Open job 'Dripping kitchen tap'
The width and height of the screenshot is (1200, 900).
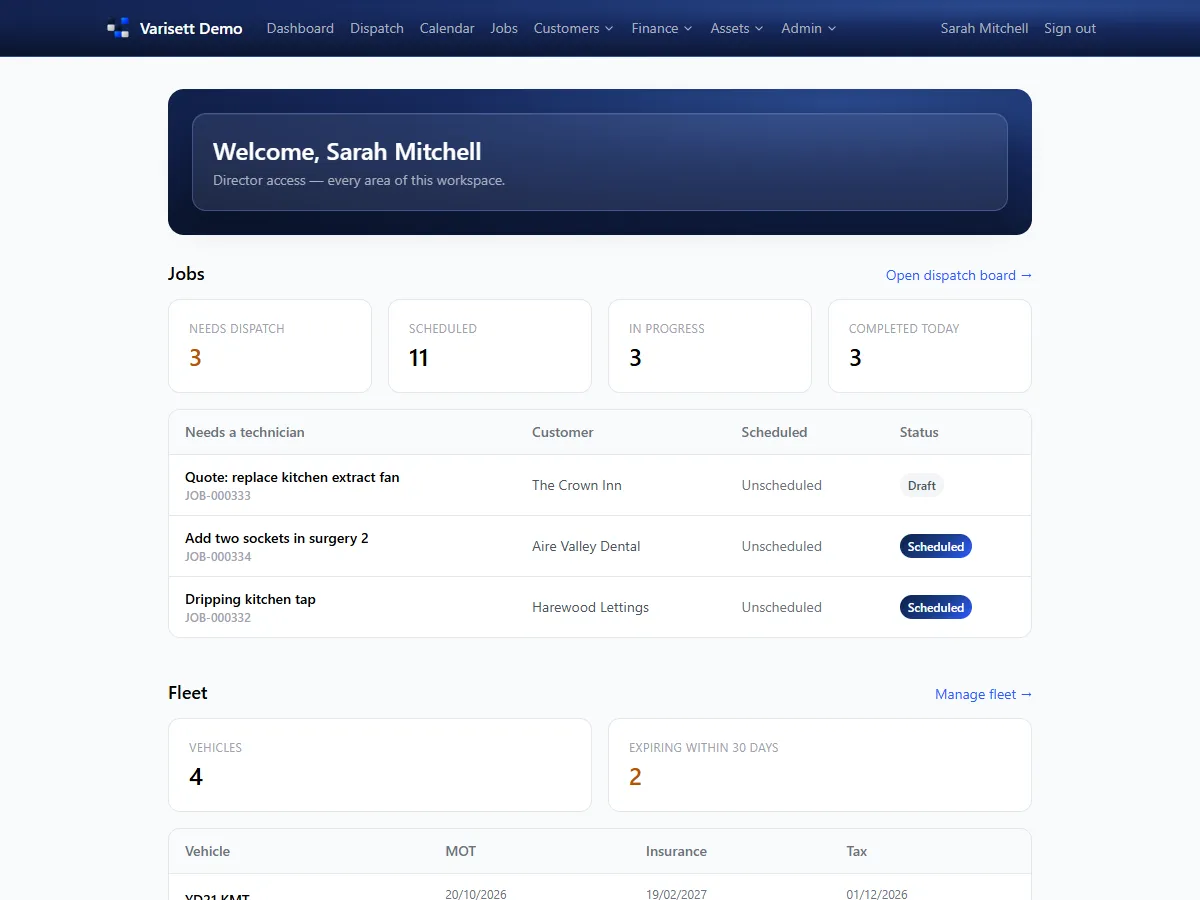click(250, 599)
